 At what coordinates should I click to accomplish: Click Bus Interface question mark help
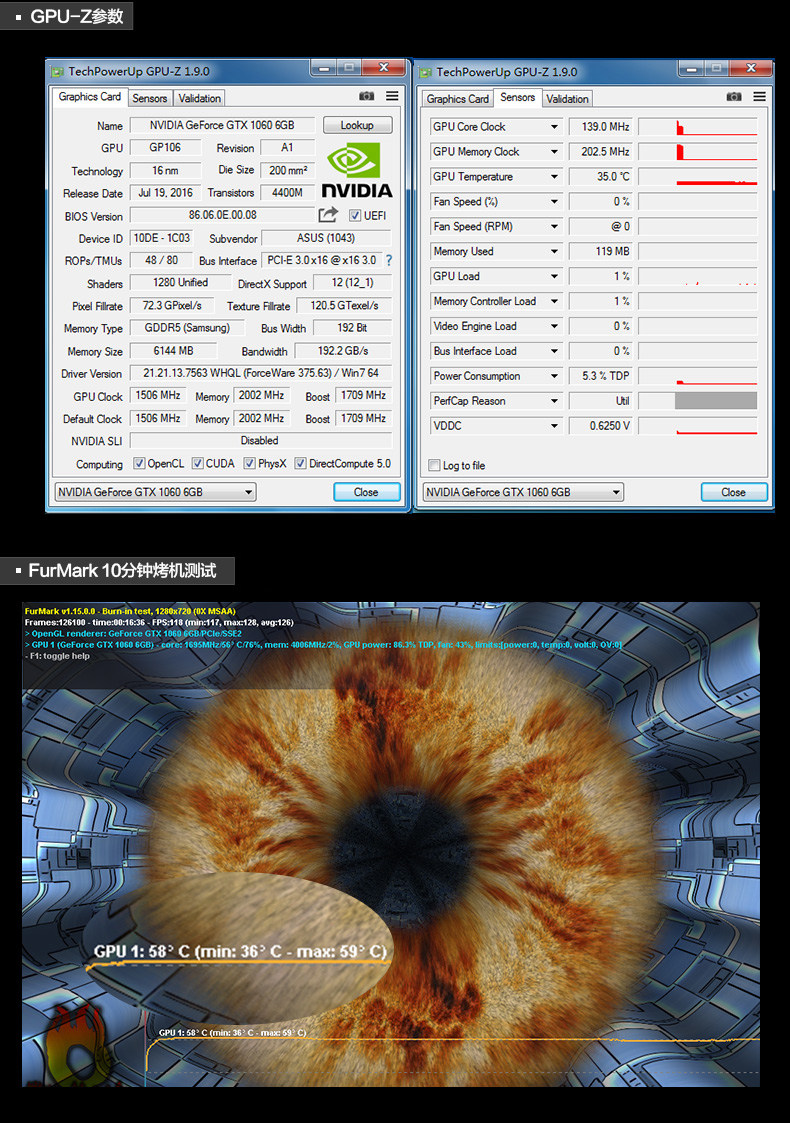389,261
